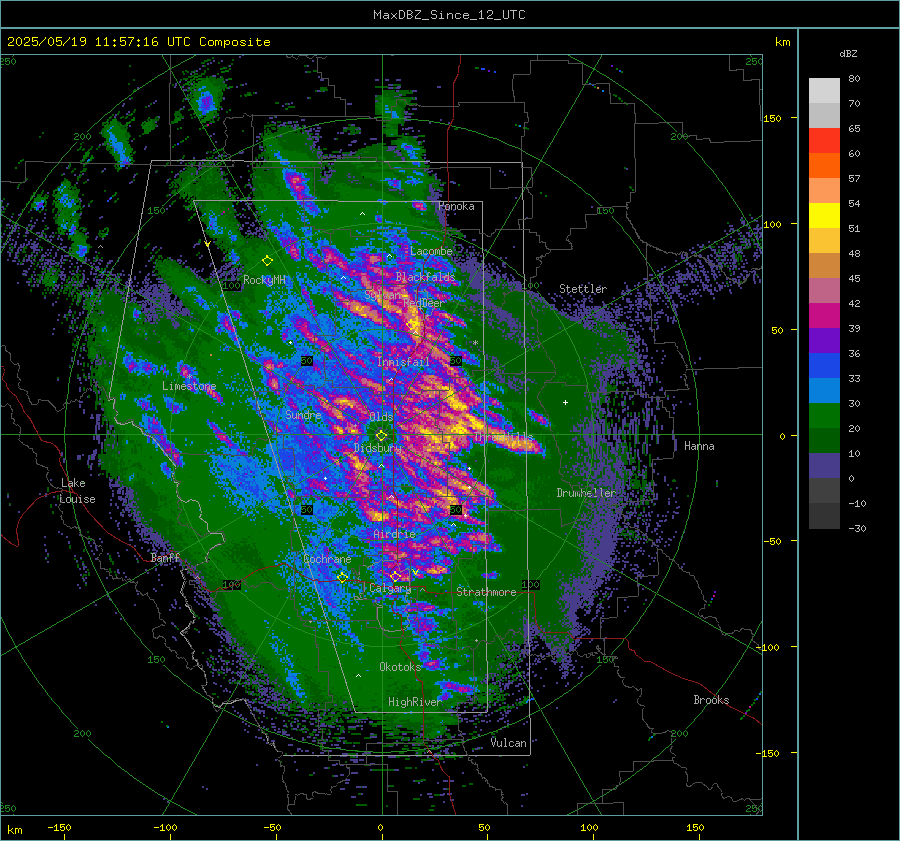Screen dimensions: 900x841
Task: Pick the orange swatch between 60 and 57
Action: [x=824, y=166]
